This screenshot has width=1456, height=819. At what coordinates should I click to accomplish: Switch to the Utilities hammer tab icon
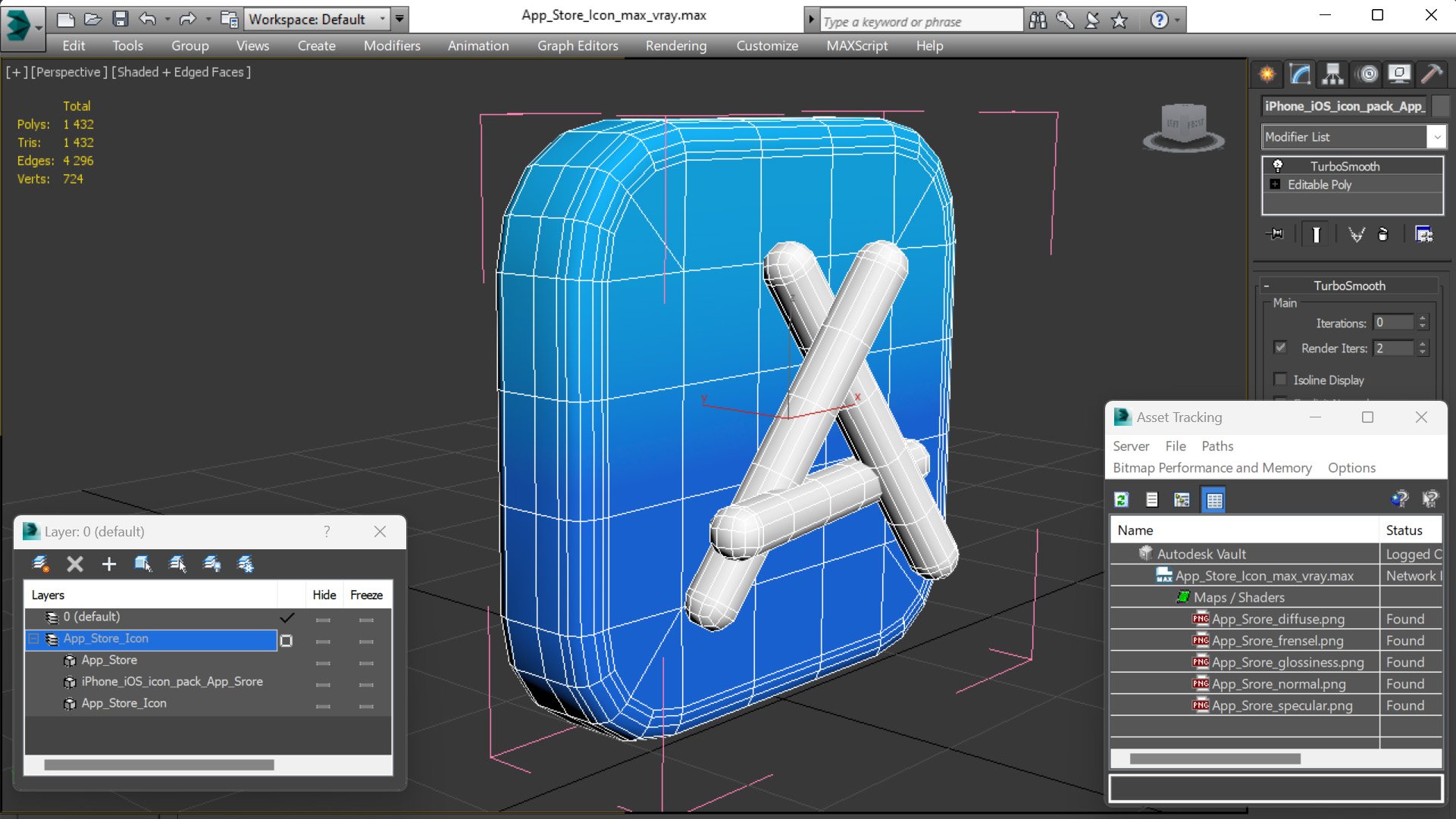pos(1432,73)
